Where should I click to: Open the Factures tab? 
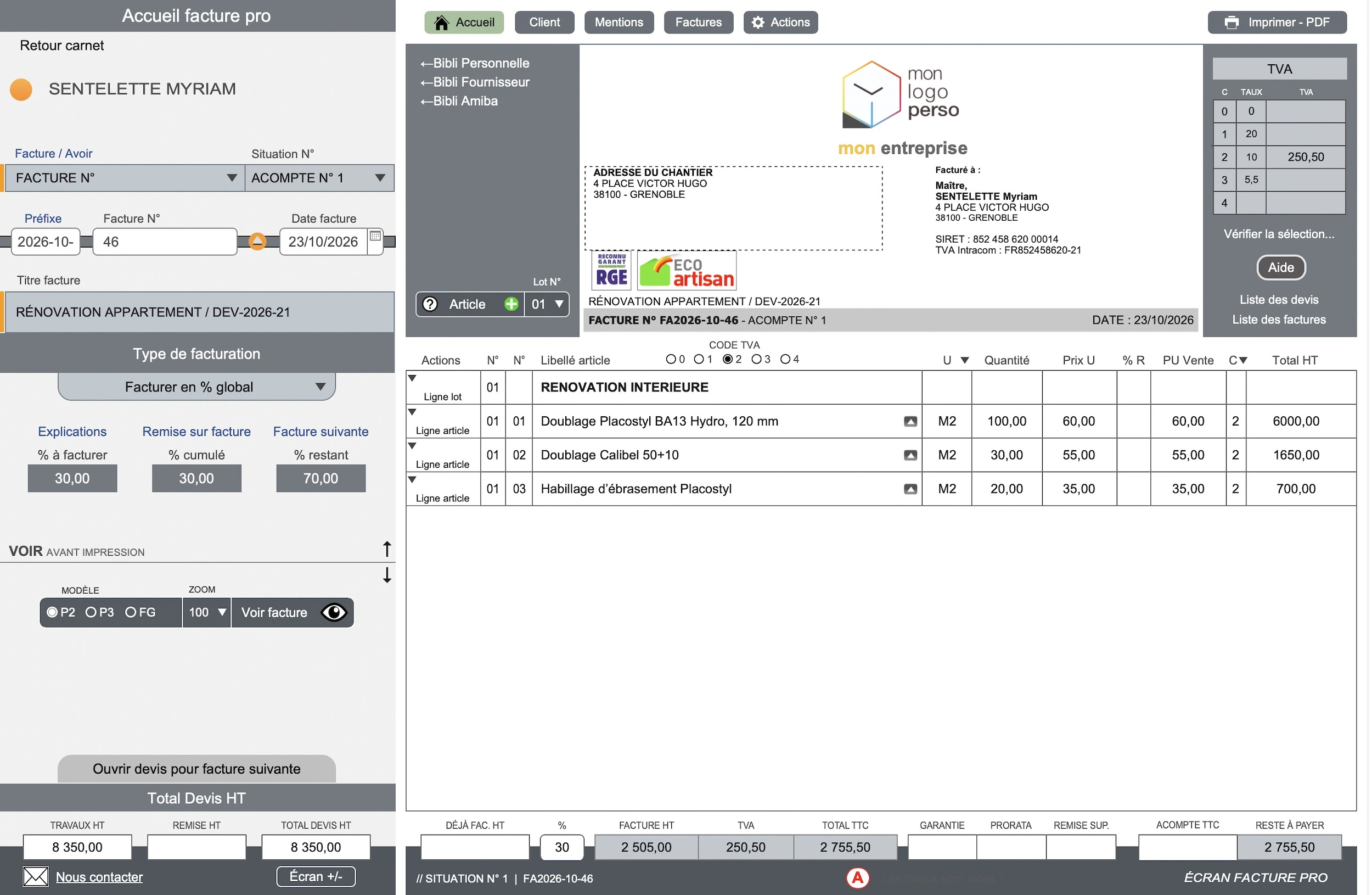[699, 23]
